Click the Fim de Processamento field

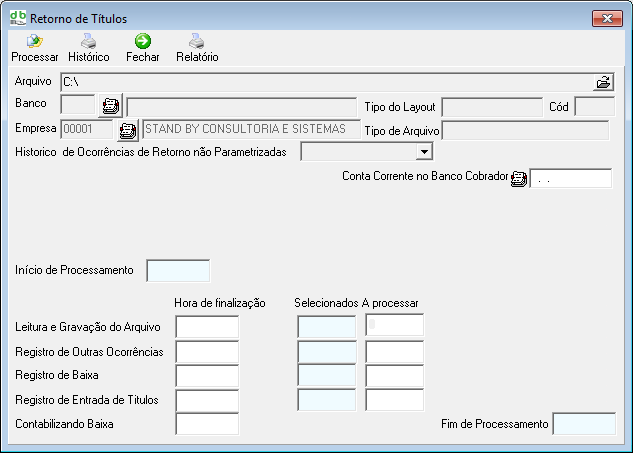tap(584, 424)
